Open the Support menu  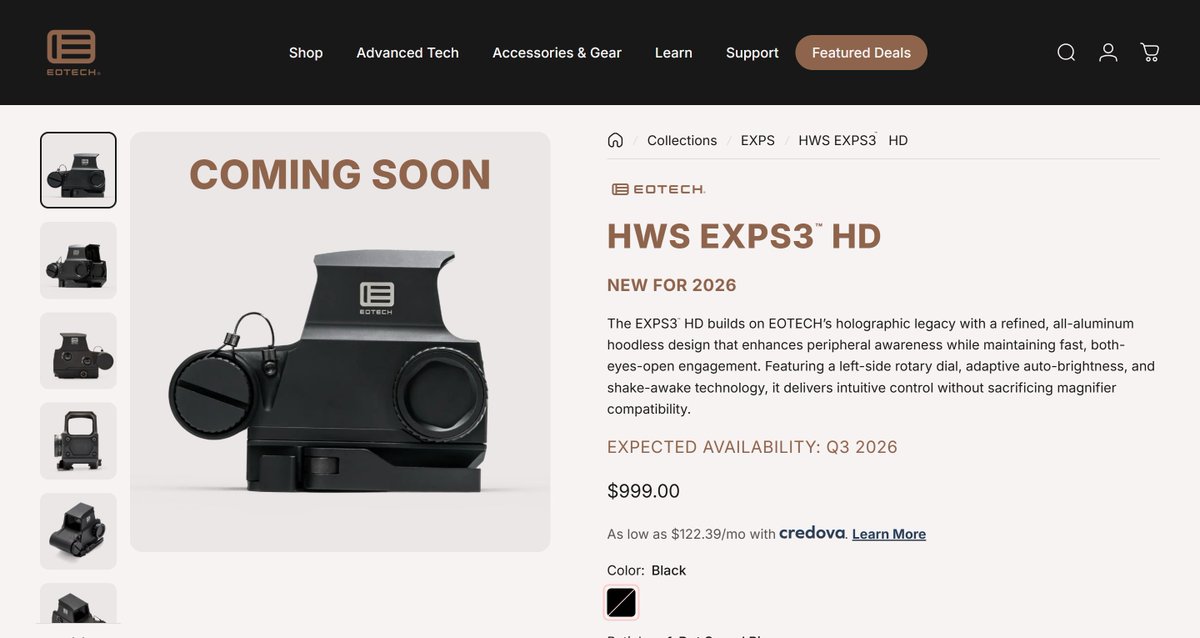[752, 53]
